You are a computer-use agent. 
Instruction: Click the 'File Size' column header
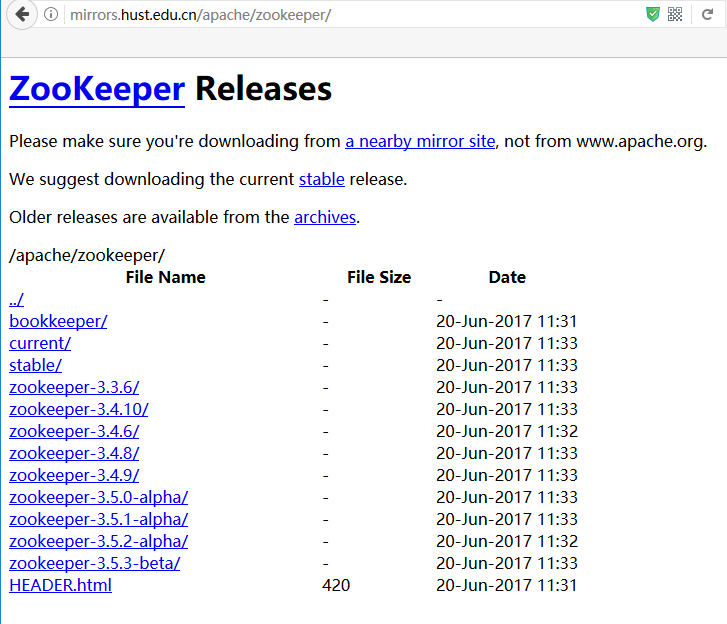click(x=379, y=277)
